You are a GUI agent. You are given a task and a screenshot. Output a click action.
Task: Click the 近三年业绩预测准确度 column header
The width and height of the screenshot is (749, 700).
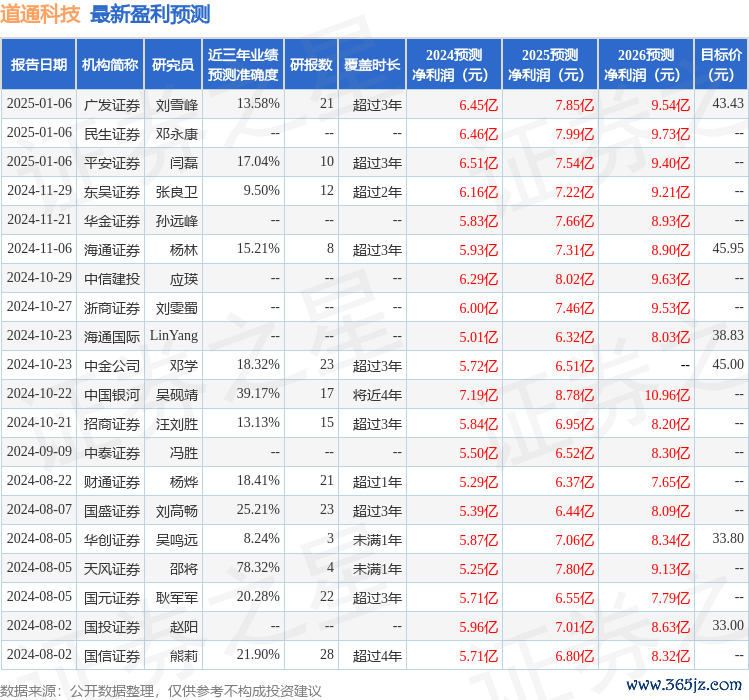pyautogui.click(x=243, y=65)
